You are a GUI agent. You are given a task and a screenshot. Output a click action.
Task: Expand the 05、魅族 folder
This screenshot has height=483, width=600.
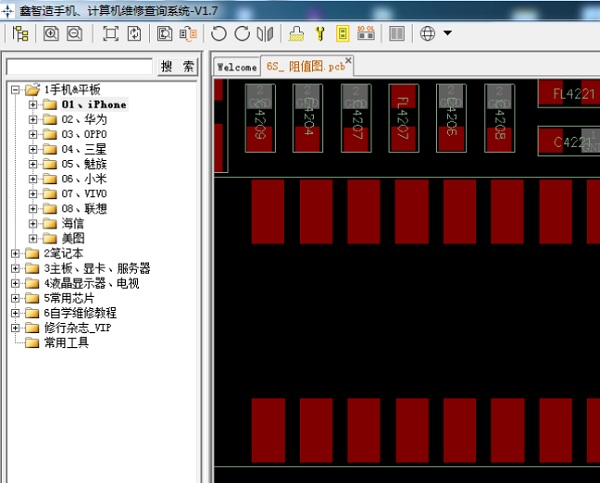pyautogui.click(x=33, y=164)
